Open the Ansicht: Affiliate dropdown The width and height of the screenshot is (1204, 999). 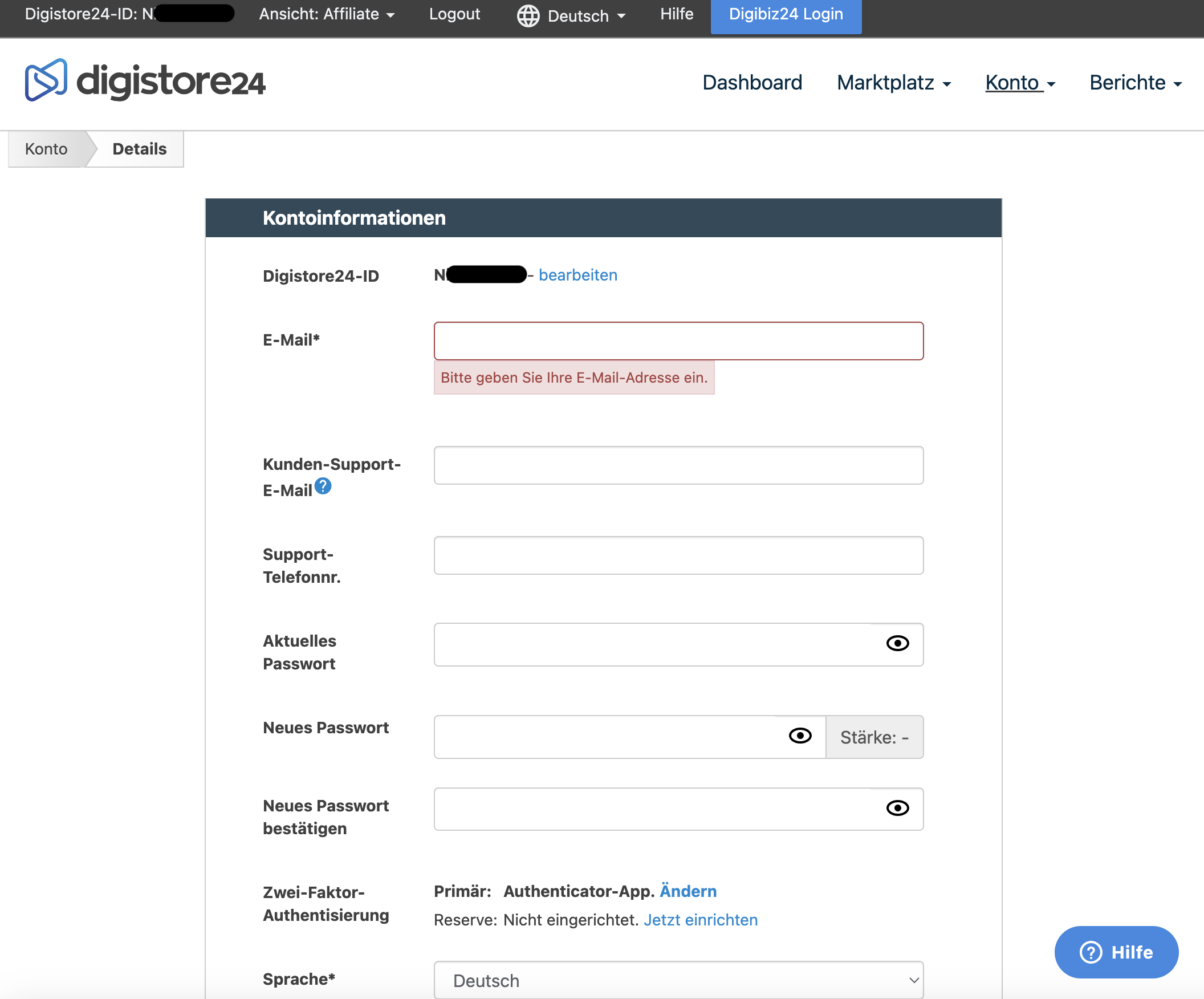(327, 14)
